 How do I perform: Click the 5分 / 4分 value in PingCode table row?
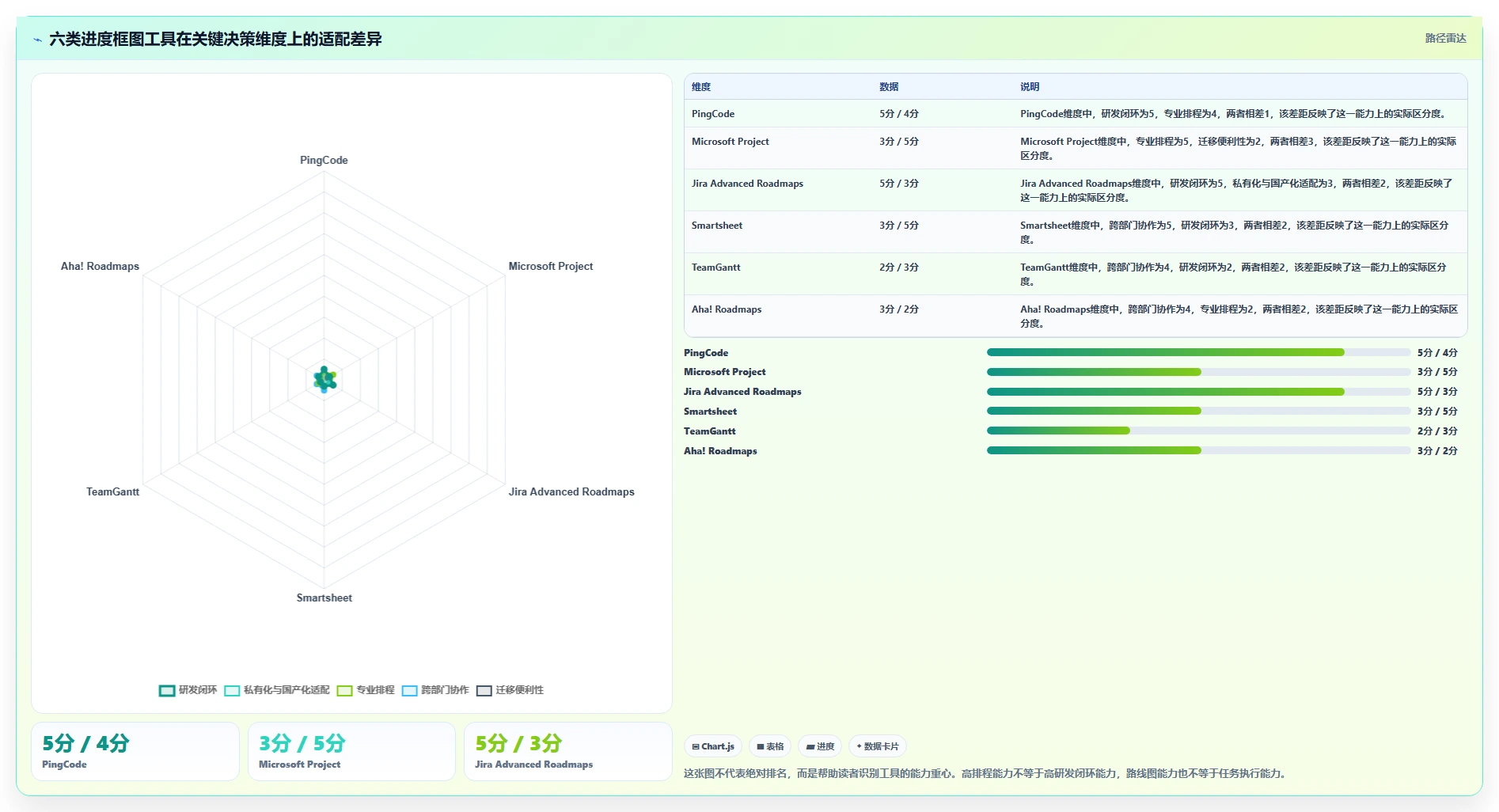899,114
